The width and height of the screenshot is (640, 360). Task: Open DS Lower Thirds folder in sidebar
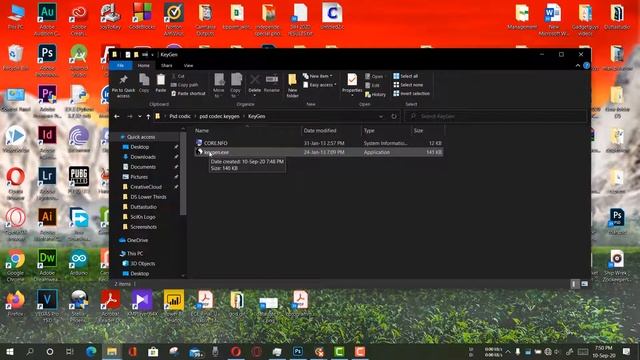click(x=148, y=197)
